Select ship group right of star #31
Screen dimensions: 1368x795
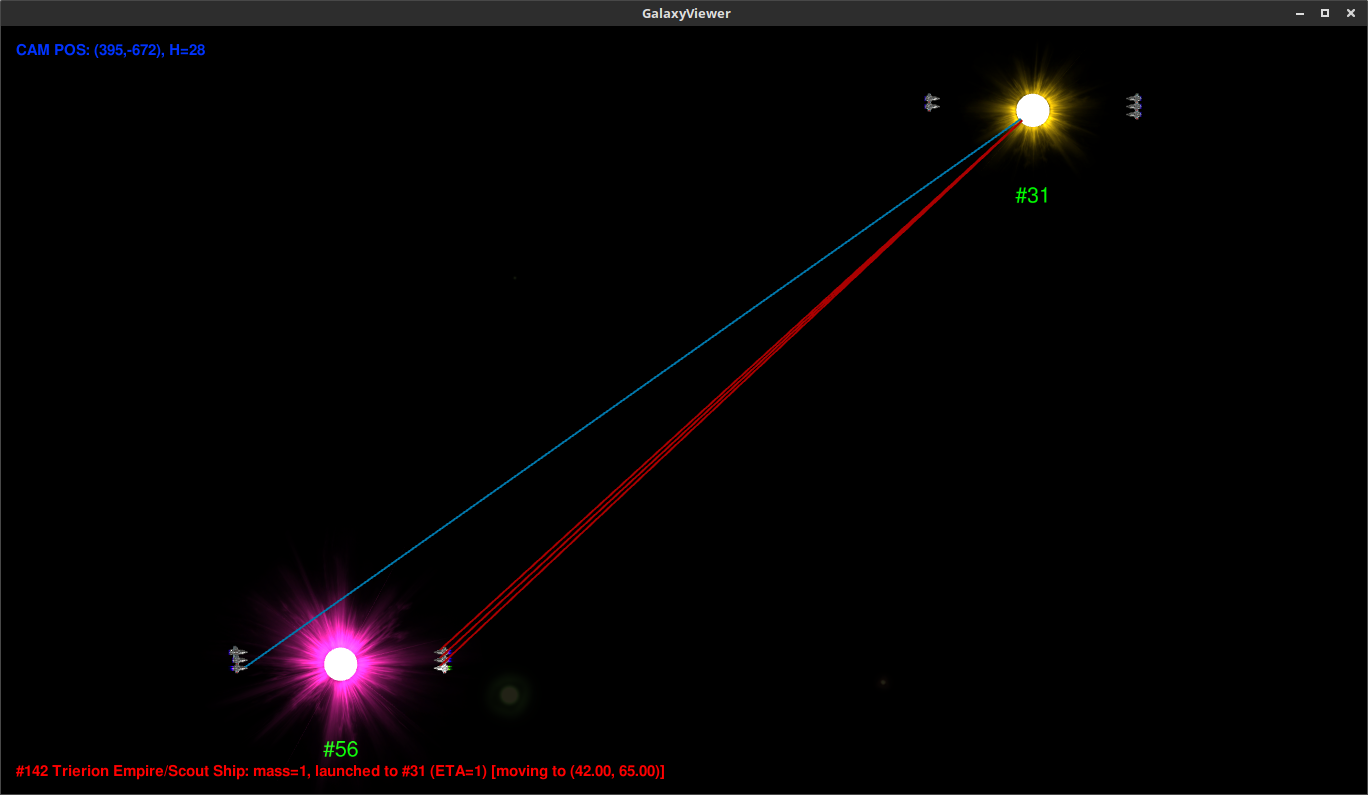(1134, 107)
